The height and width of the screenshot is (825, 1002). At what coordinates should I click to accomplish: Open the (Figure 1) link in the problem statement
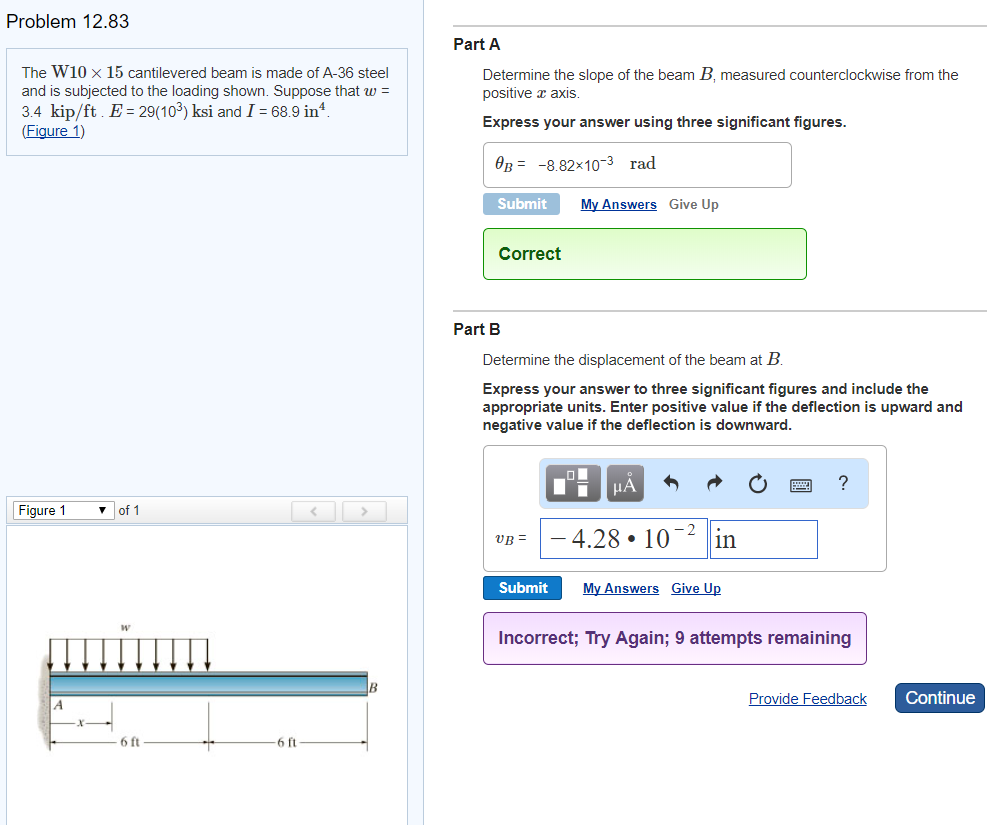point(52,130)
